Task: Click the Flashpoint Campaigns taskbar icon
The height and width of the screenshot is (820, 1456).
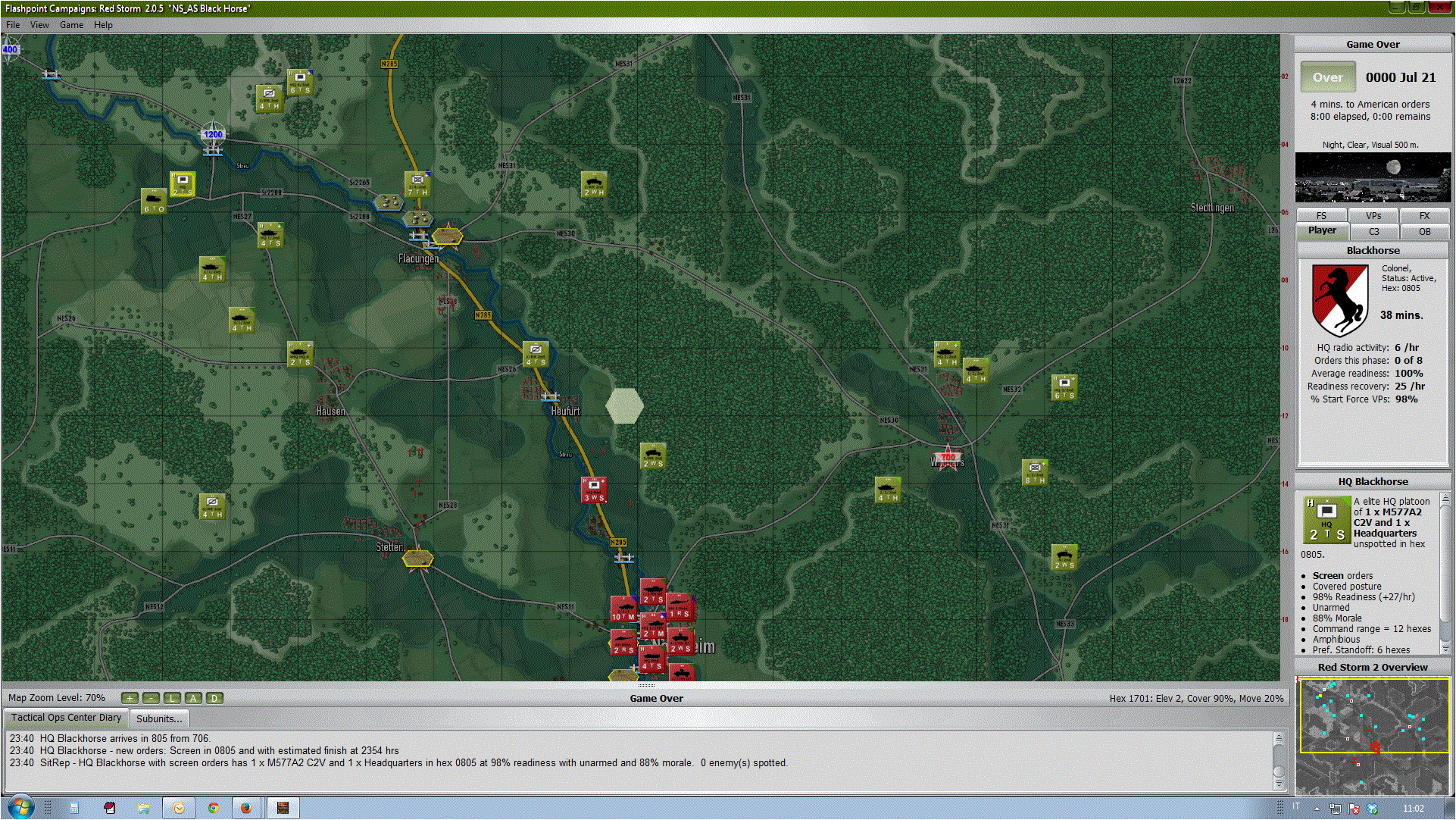Action: 283,808
